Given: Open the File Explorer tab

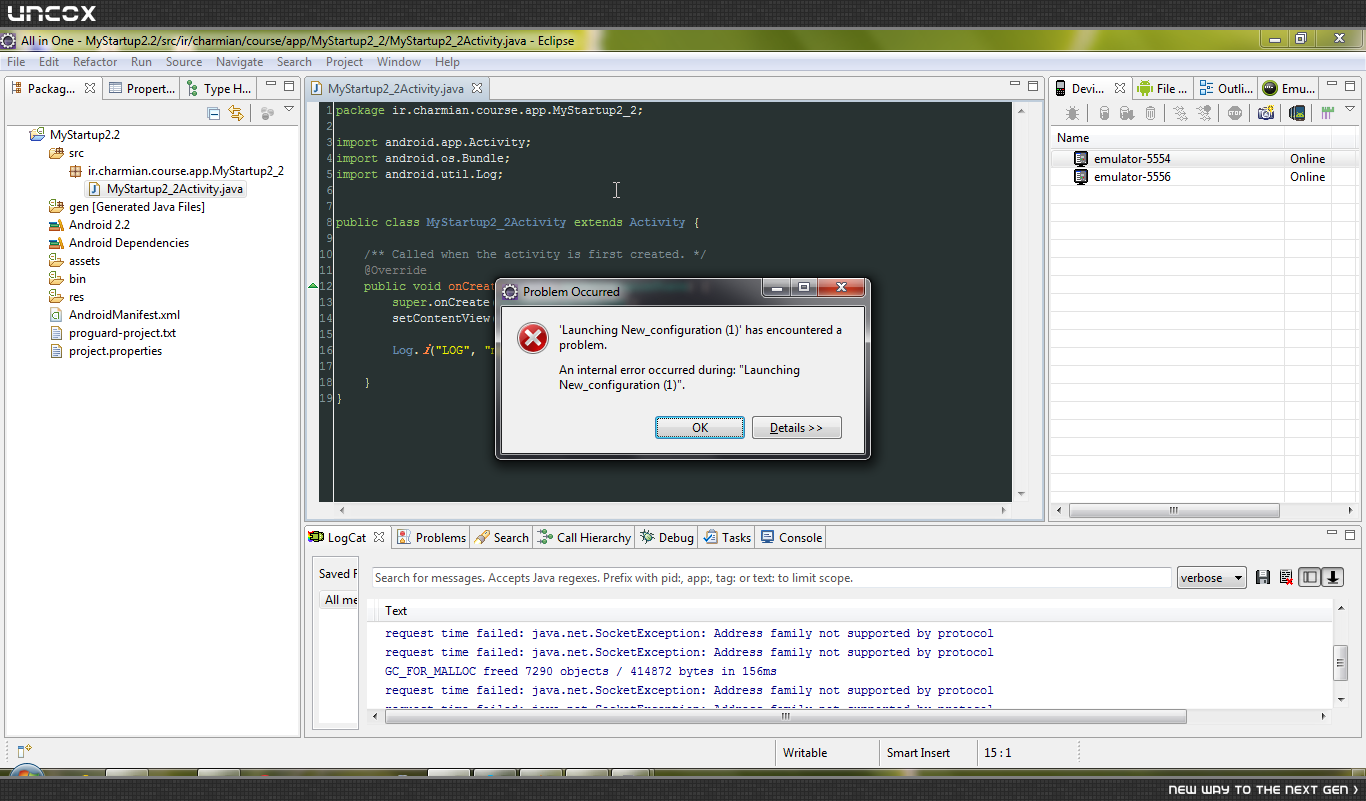Looking at the screenshot, I should [1163, 88].
